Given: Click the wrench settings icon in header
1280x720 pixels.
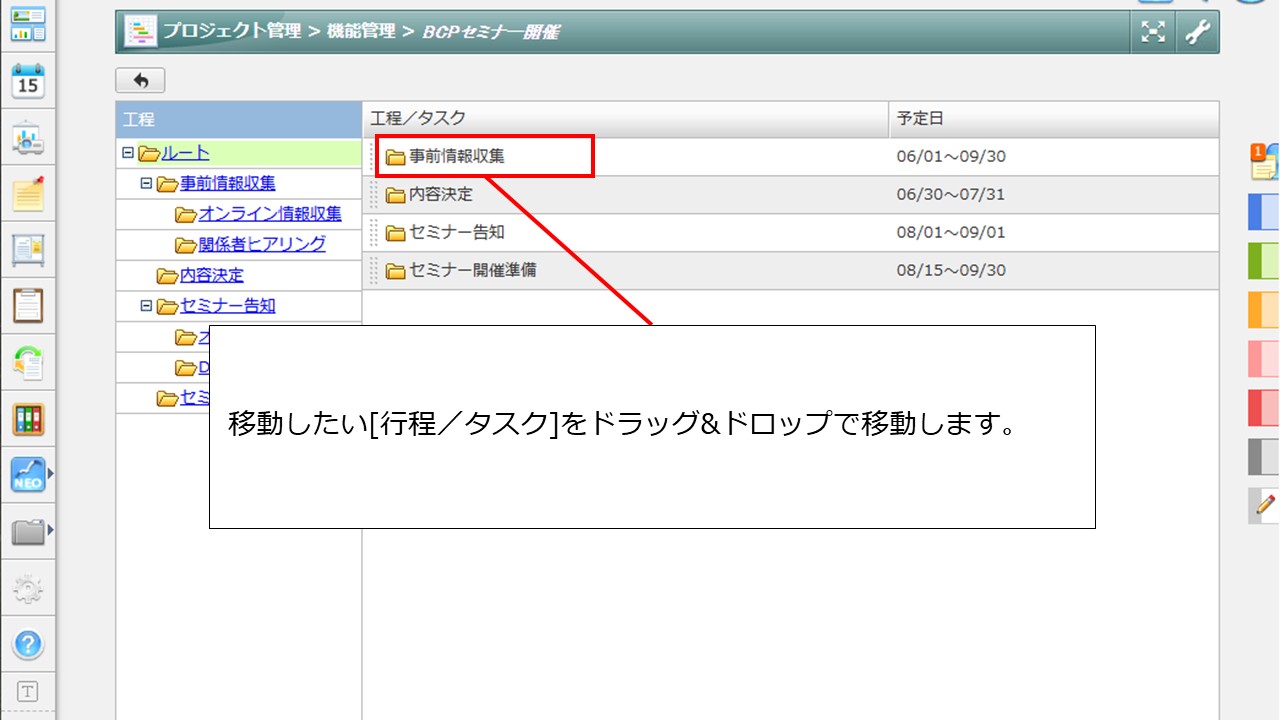Looking at the screenshot, I should (1197, 32).
